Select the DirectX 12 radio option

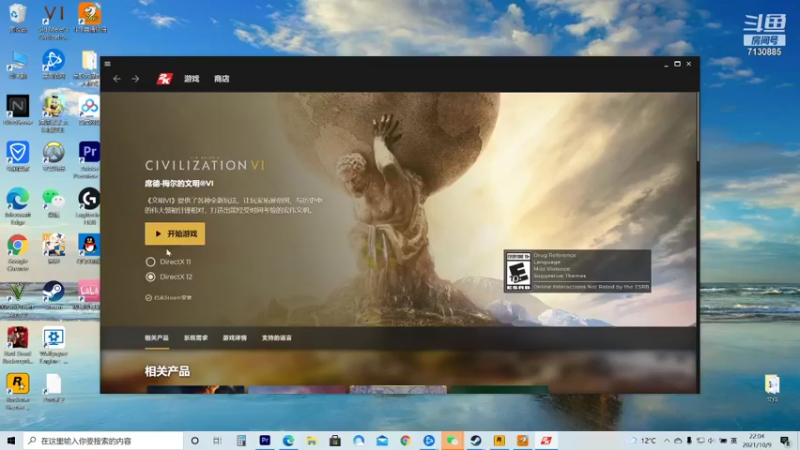[151, 277]
